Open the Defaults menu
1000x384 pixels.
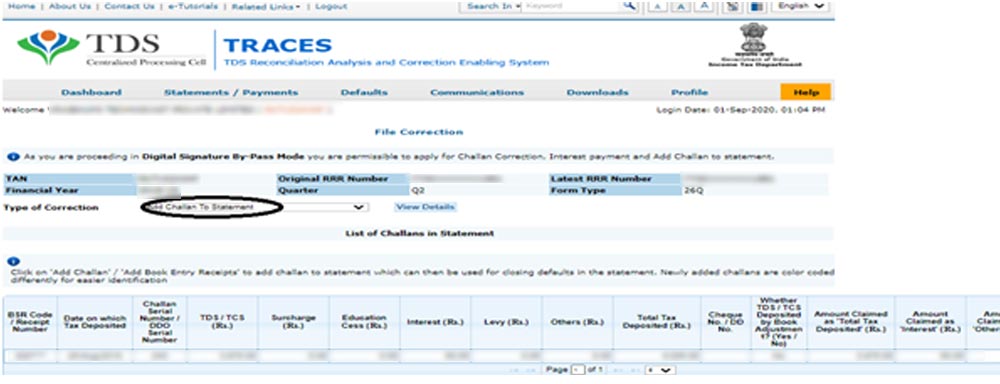coord(364,92)
